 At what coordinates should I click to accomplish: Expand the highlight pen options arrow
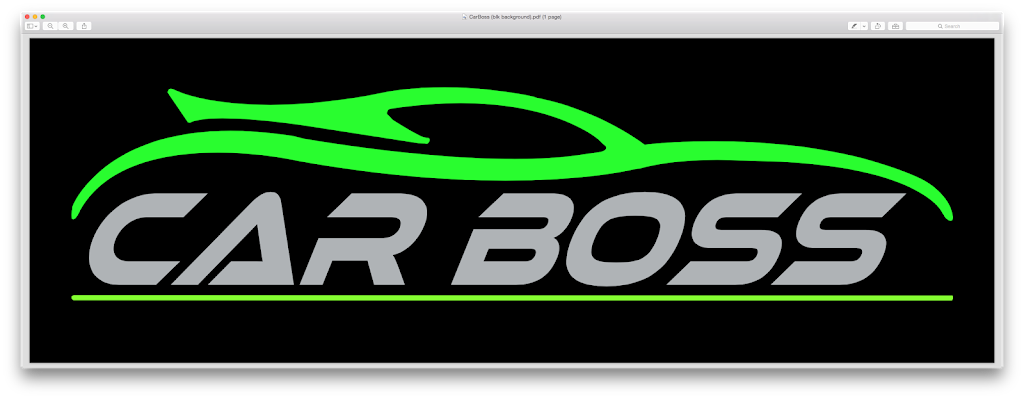(865, 26)
